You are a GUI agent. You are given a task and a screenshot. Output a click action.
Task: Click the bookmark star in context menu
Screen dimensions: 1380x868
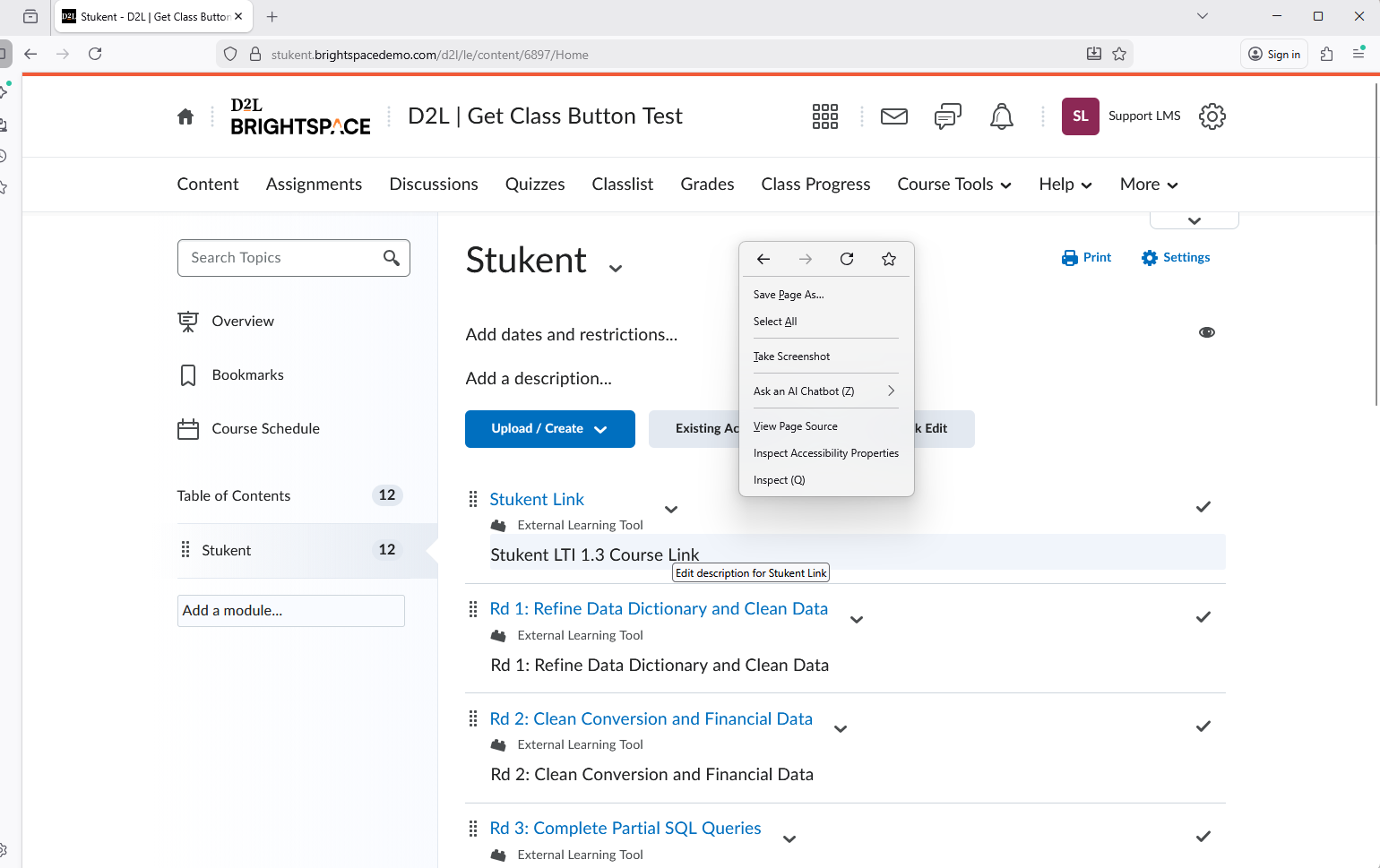click(x=888, y=259)
